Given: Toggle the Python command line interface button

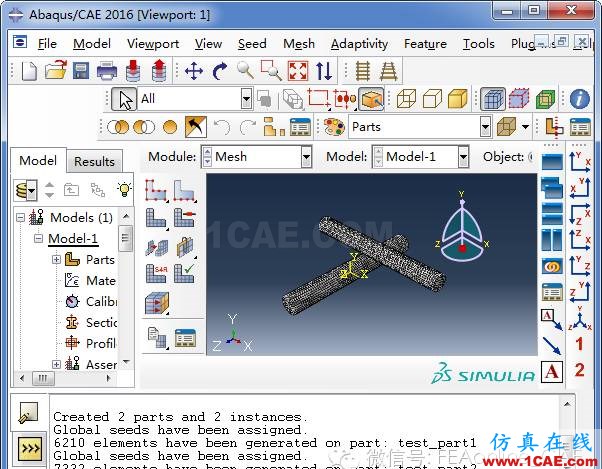Looking at the screenshot, I should click(x=30, y=448).
